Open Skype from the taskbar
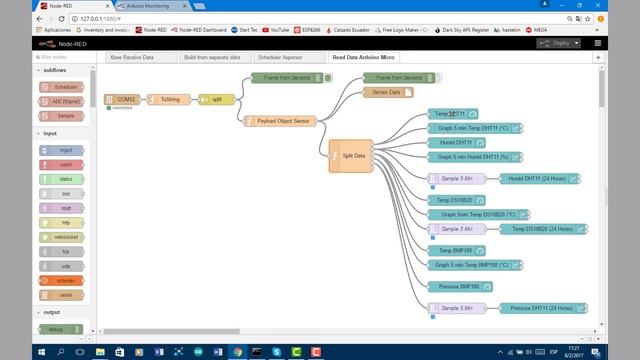640x360 pixels. tap(276, 352)
